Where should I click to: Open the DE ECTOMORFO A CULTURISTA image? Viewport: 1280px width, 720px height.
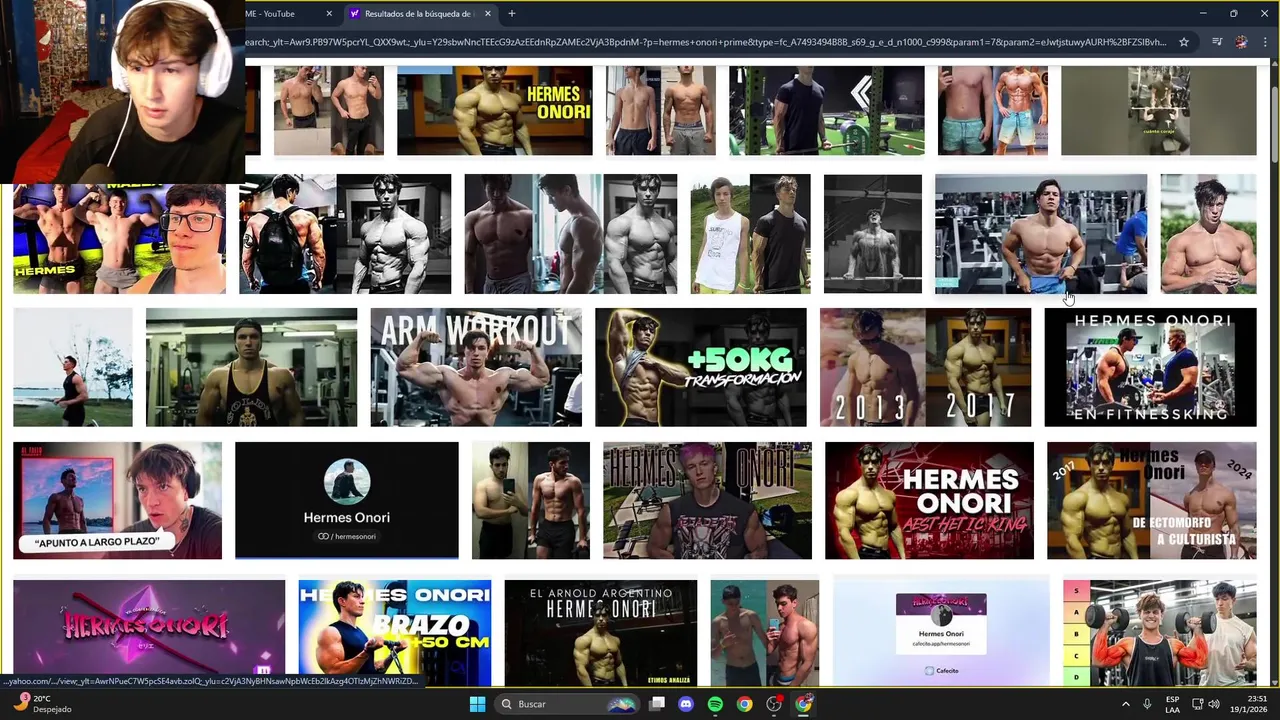coord(1152,501)
